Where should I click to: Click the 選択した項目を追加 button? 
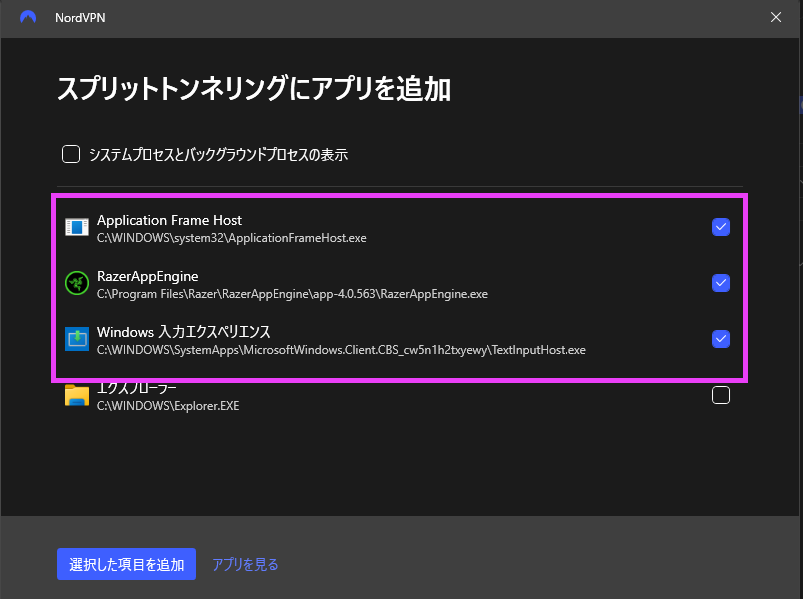[x=126, y=564]
